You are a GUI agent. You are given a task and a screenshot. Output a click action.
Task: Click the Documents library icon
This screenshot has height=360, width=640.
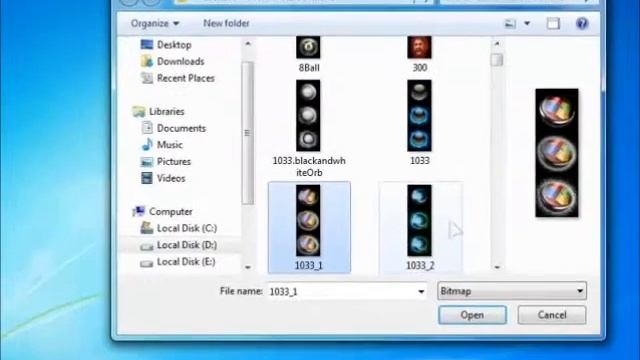[147, 128]
